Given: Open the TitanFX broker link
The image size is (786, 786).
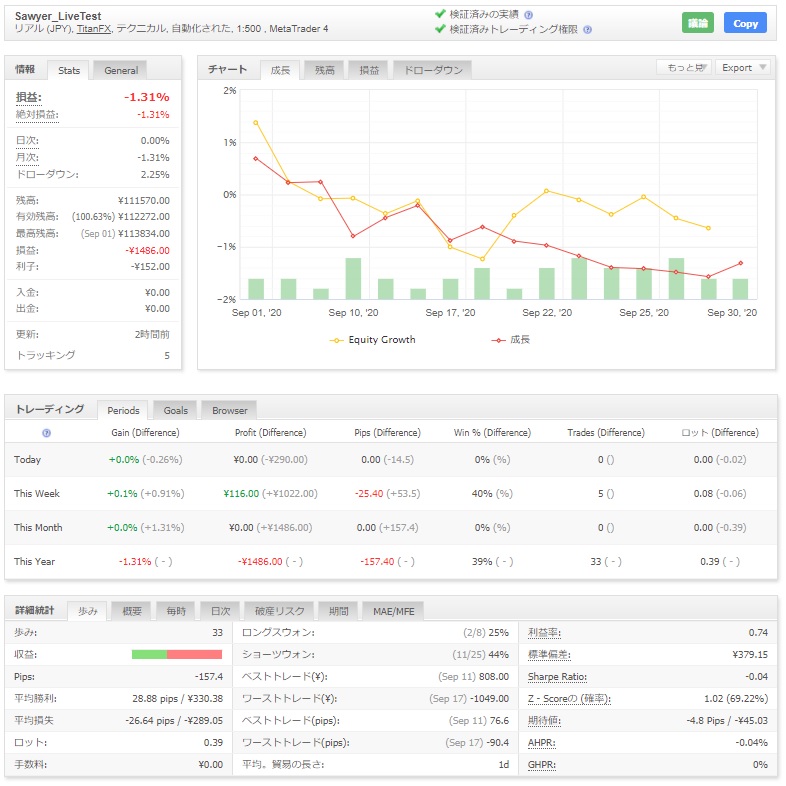Looking at the screenshot, I should [95, 30].
